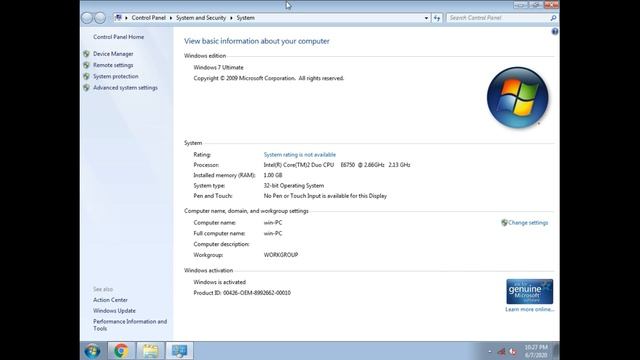640x360 pixels.
Task: Click the System window taskbar icon
Action: (x=180, y=351)
